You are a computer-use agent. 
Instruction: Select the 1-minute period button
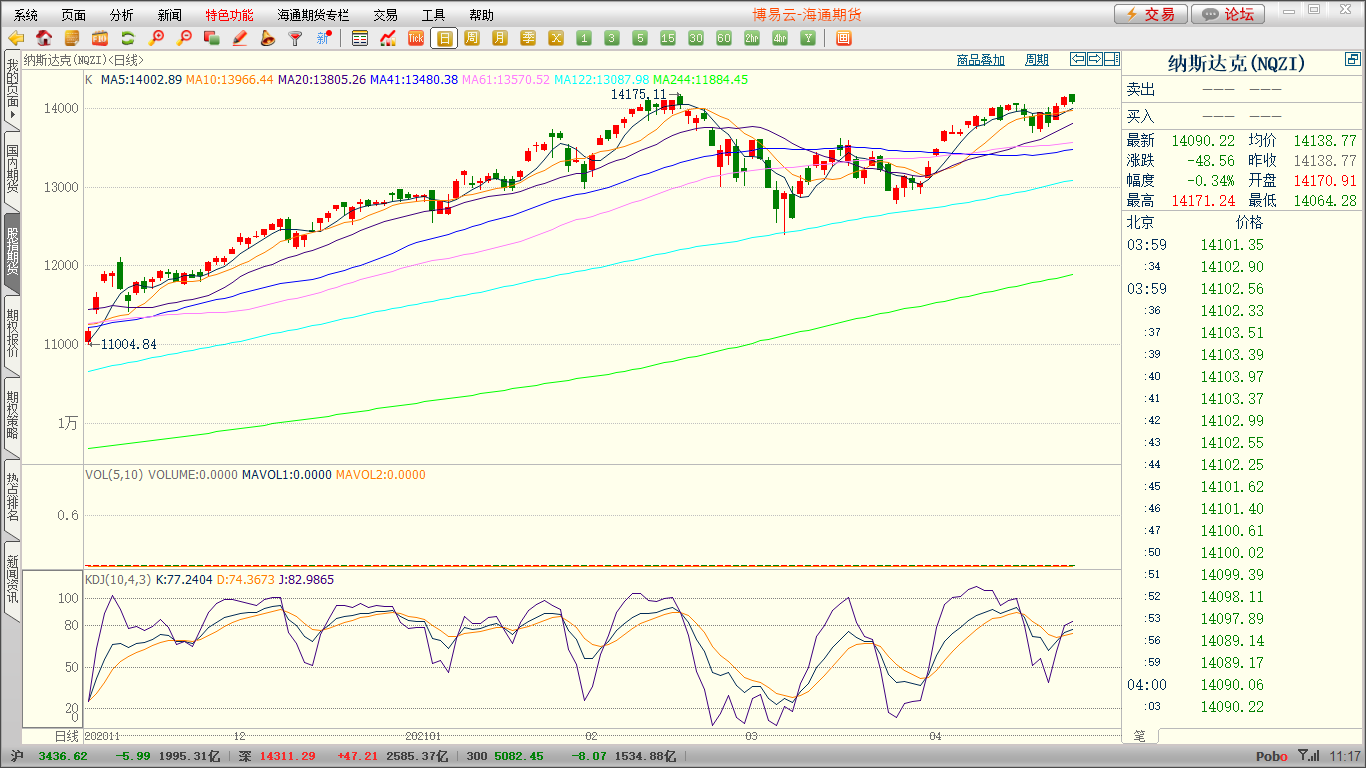pyautogui.click(x=584, y=38)
